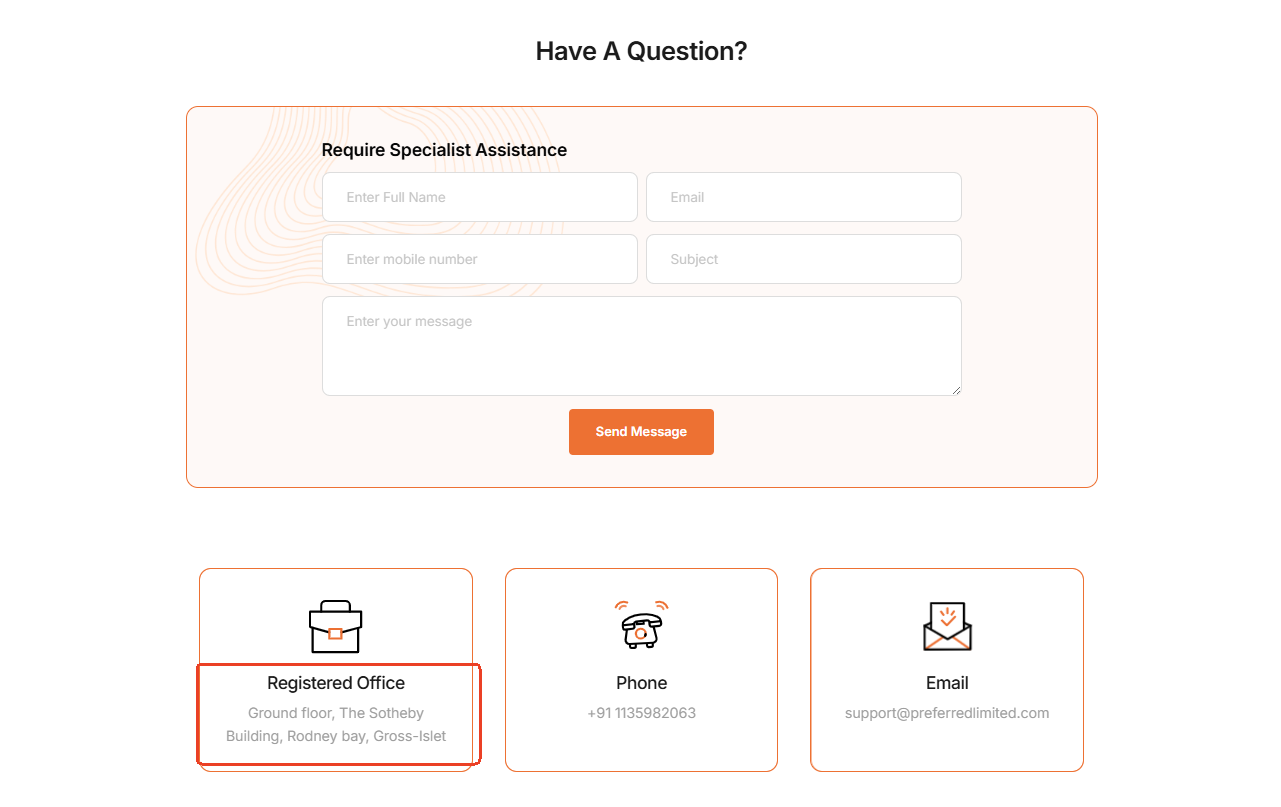Focus the Enter your message textarea

tap(641, 345)
